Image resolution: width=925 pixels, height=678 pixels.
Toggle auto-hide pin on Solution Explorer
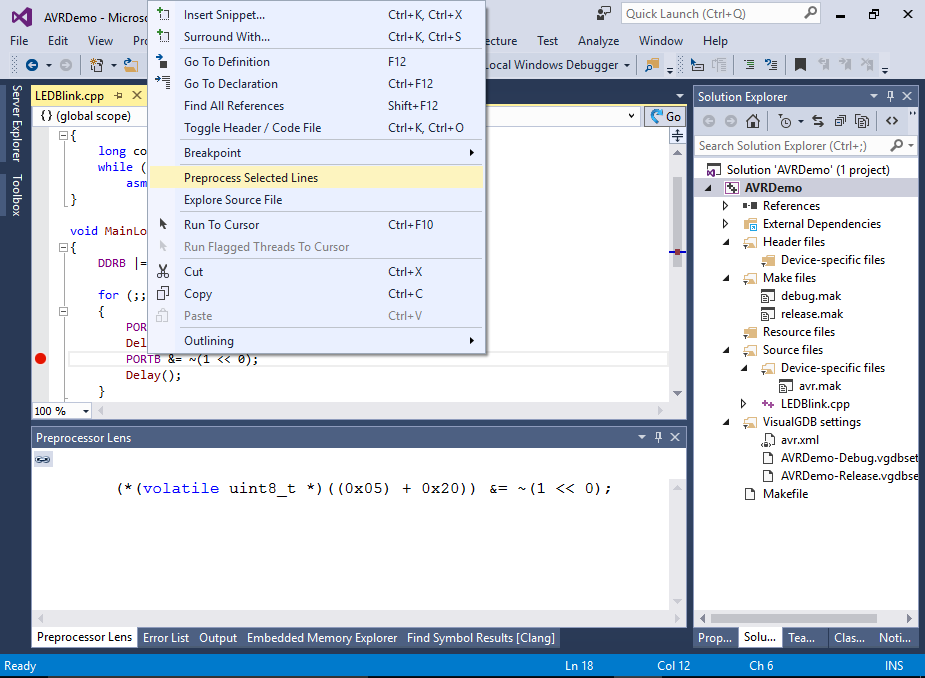(x=891, y=96)
